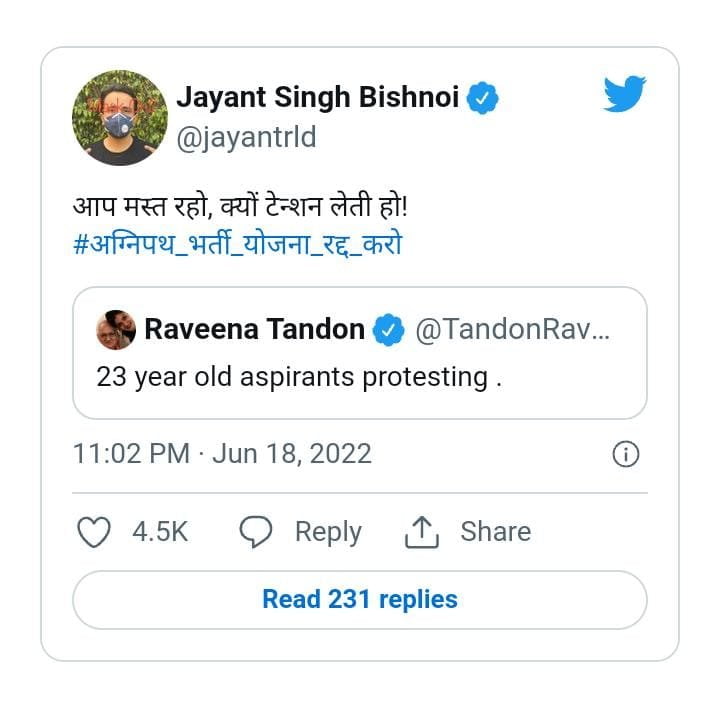
Task: Click the heart like icon
Action: tap(94, 532)
